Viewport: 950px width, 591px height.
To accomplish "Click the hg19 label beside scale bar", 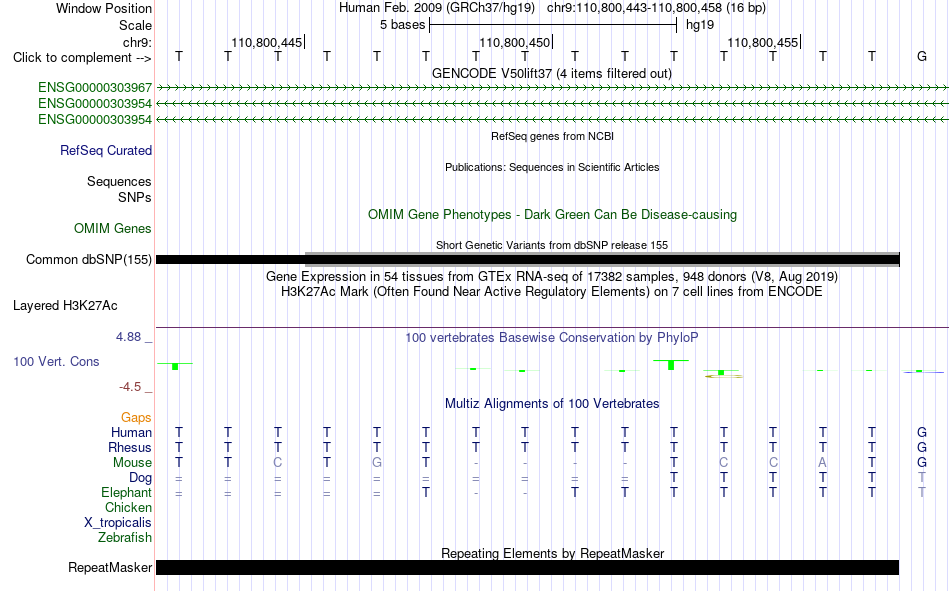I will pos(700,25).
